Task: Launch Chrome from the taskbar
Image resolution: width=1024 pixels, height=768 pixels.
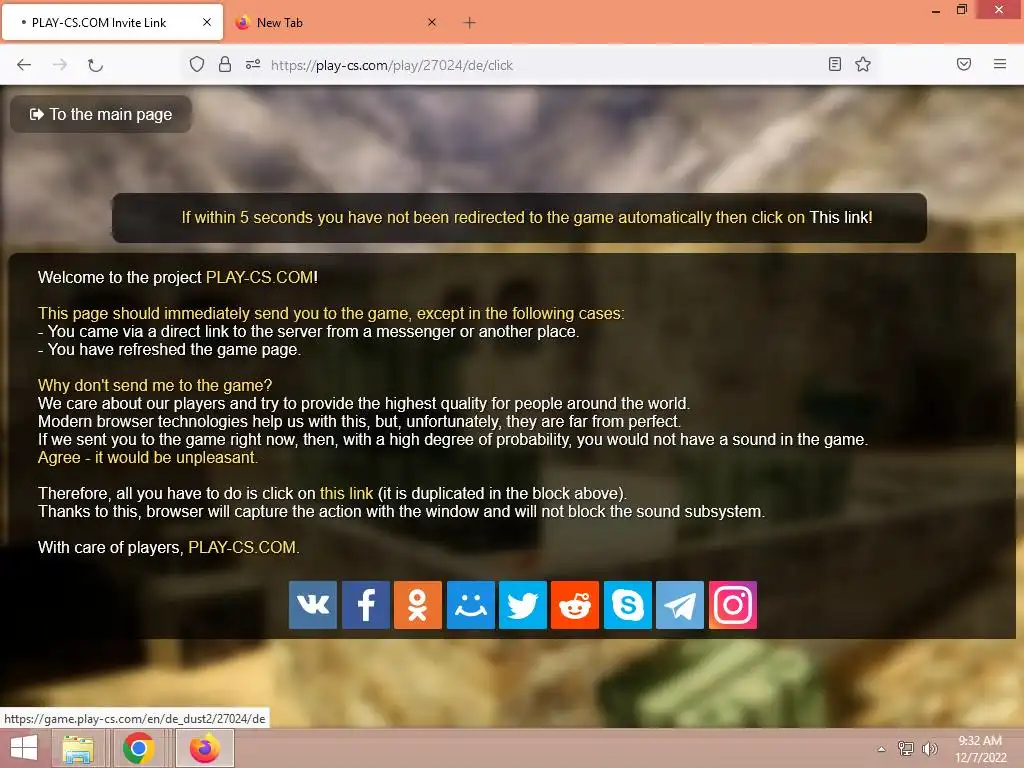Action: point(138,748)
